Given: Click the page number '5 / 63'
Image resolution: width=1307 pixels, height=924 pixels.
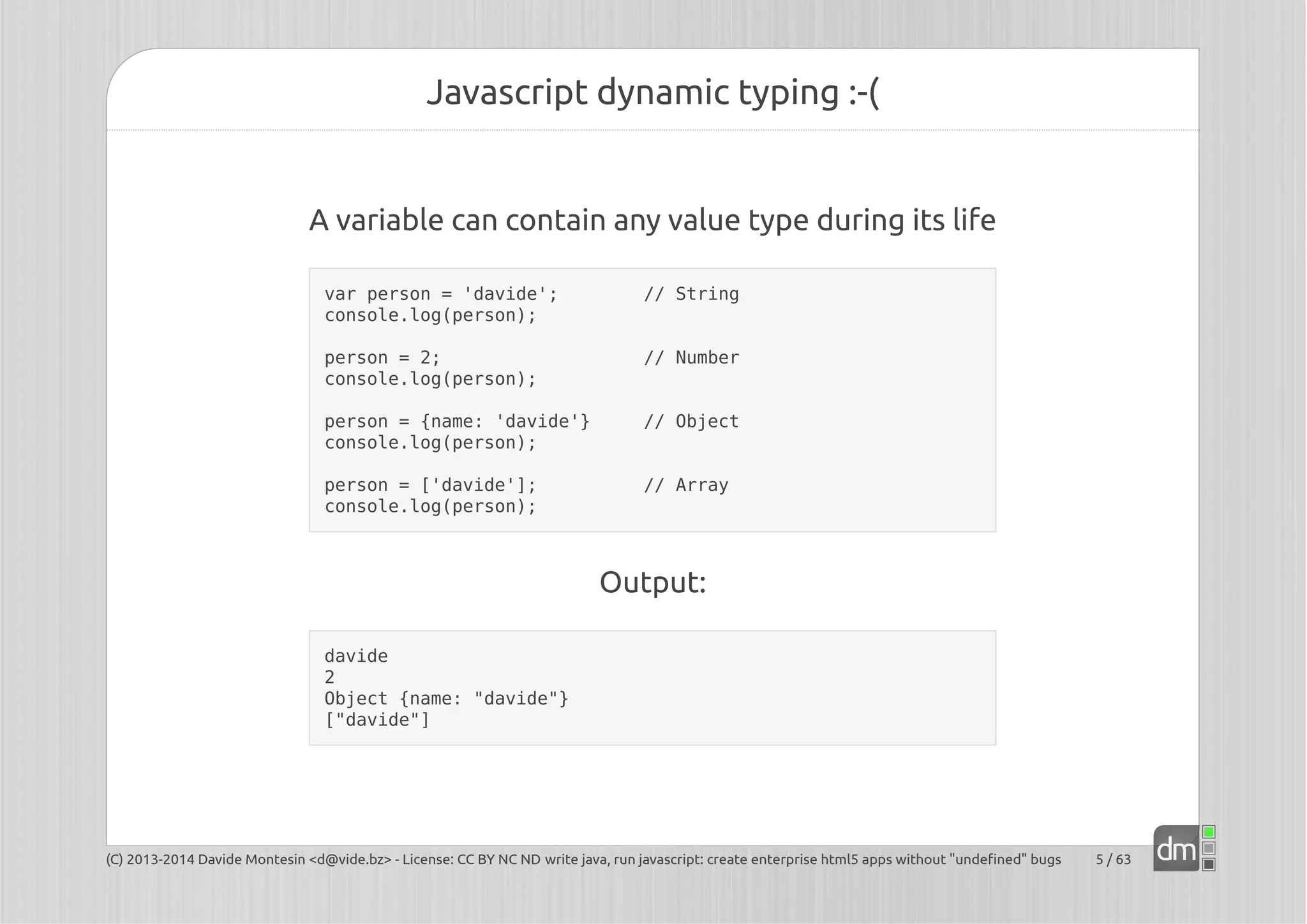Looking at the screenshot, I should tap(1113, 860).
